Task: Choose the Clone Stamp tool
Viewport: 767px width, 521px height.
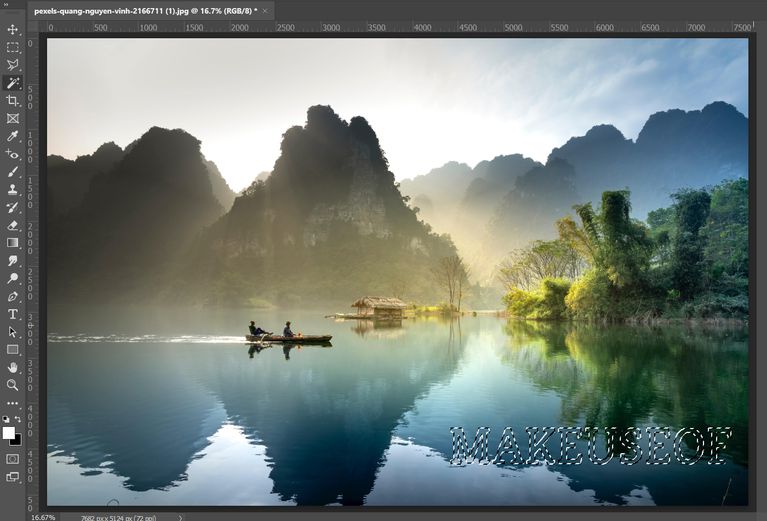Action: (x=13, y=189)
